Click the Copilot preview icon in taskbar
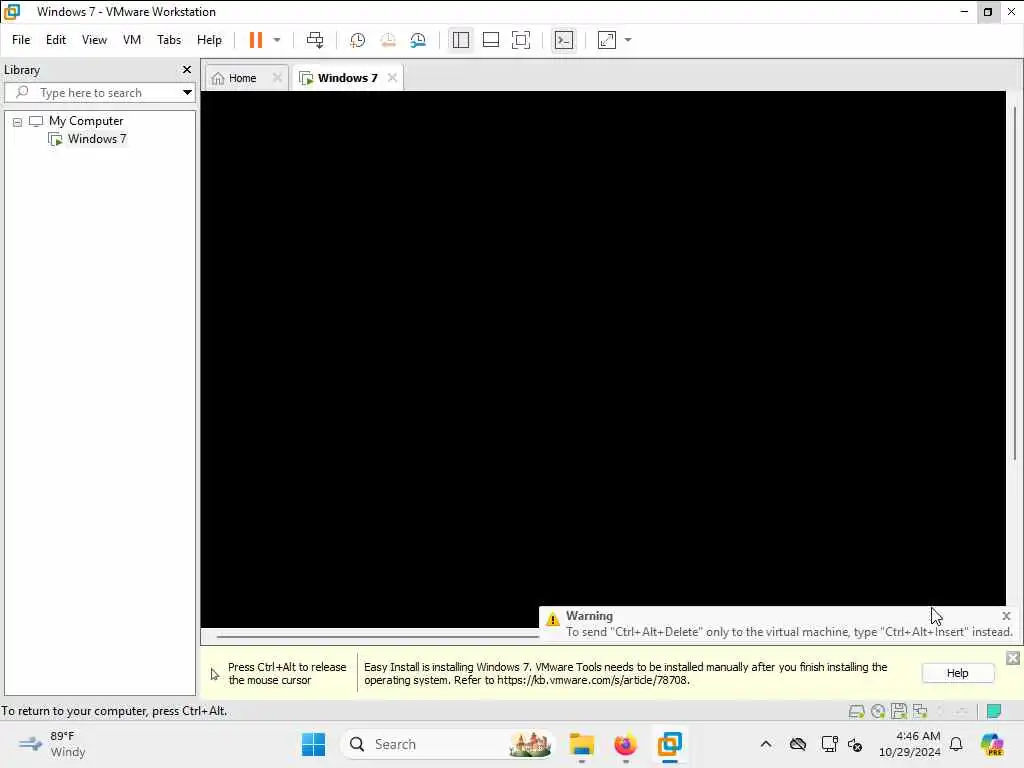The image size is (1024, 768). (x=993, y=744)
